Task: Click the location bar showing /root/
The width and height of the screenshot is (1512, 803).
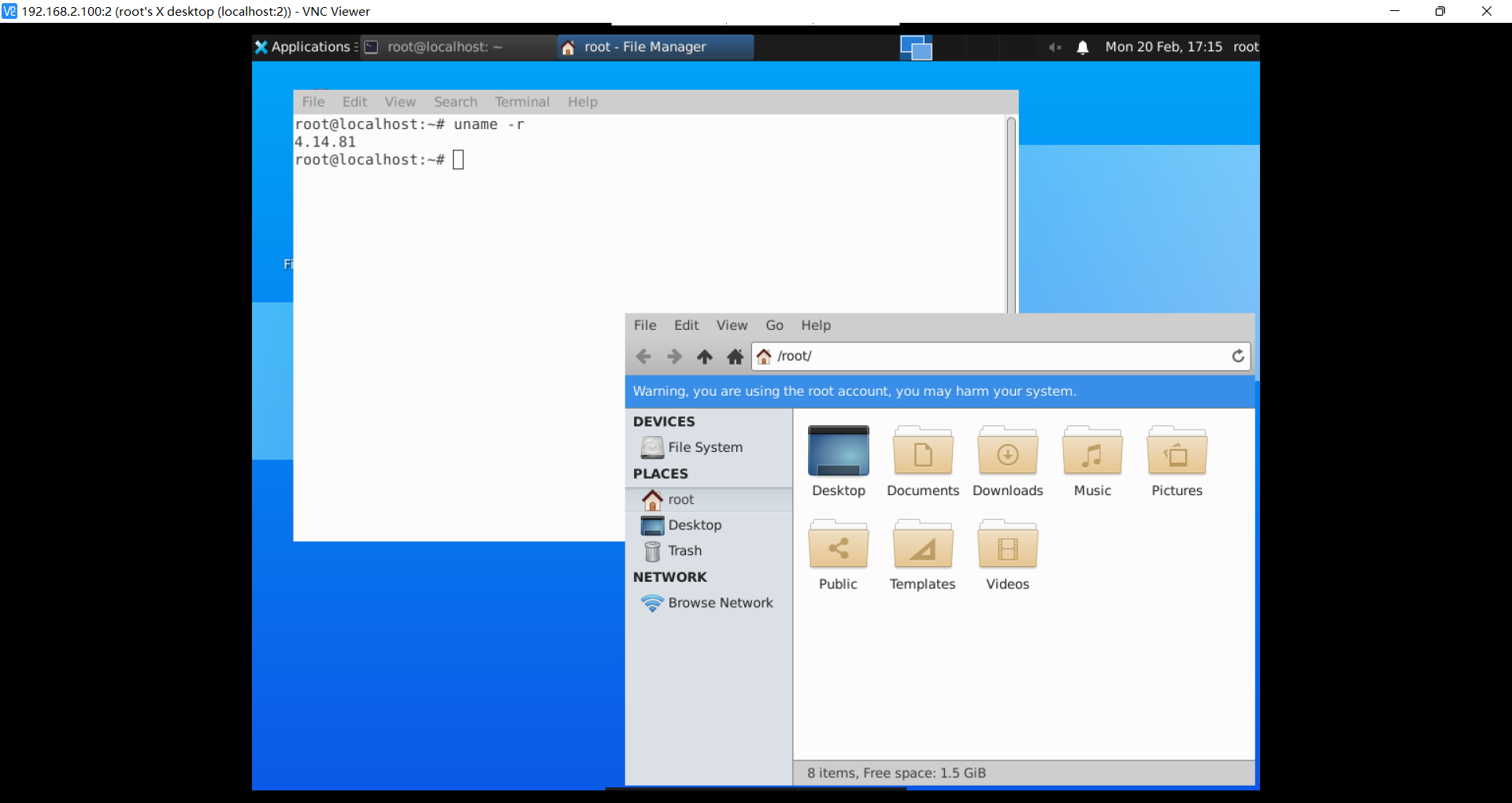Action: pyautogui.click(x=1000, y=356)
